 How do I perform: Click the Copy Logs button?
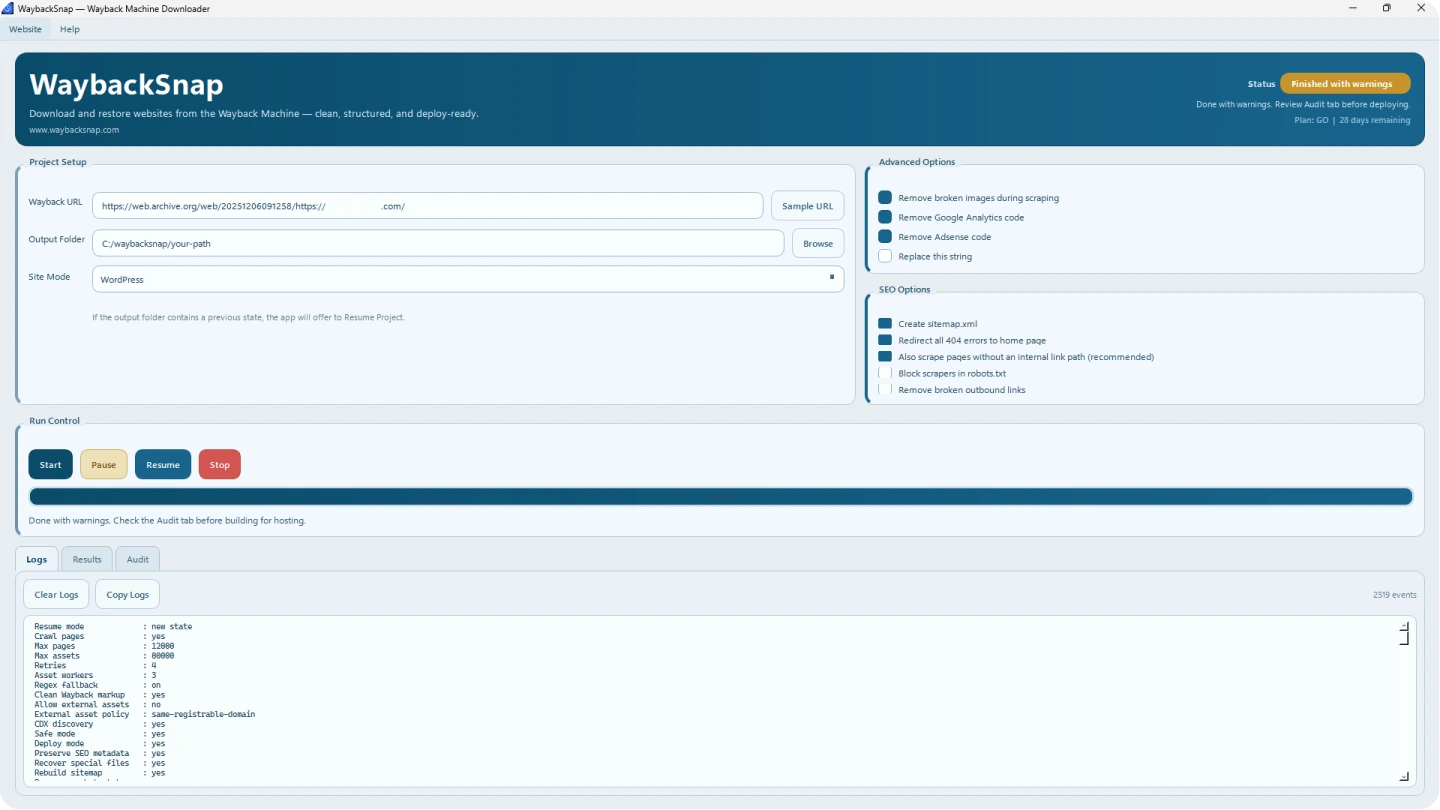pyautogui.click(x=127, y=594)
